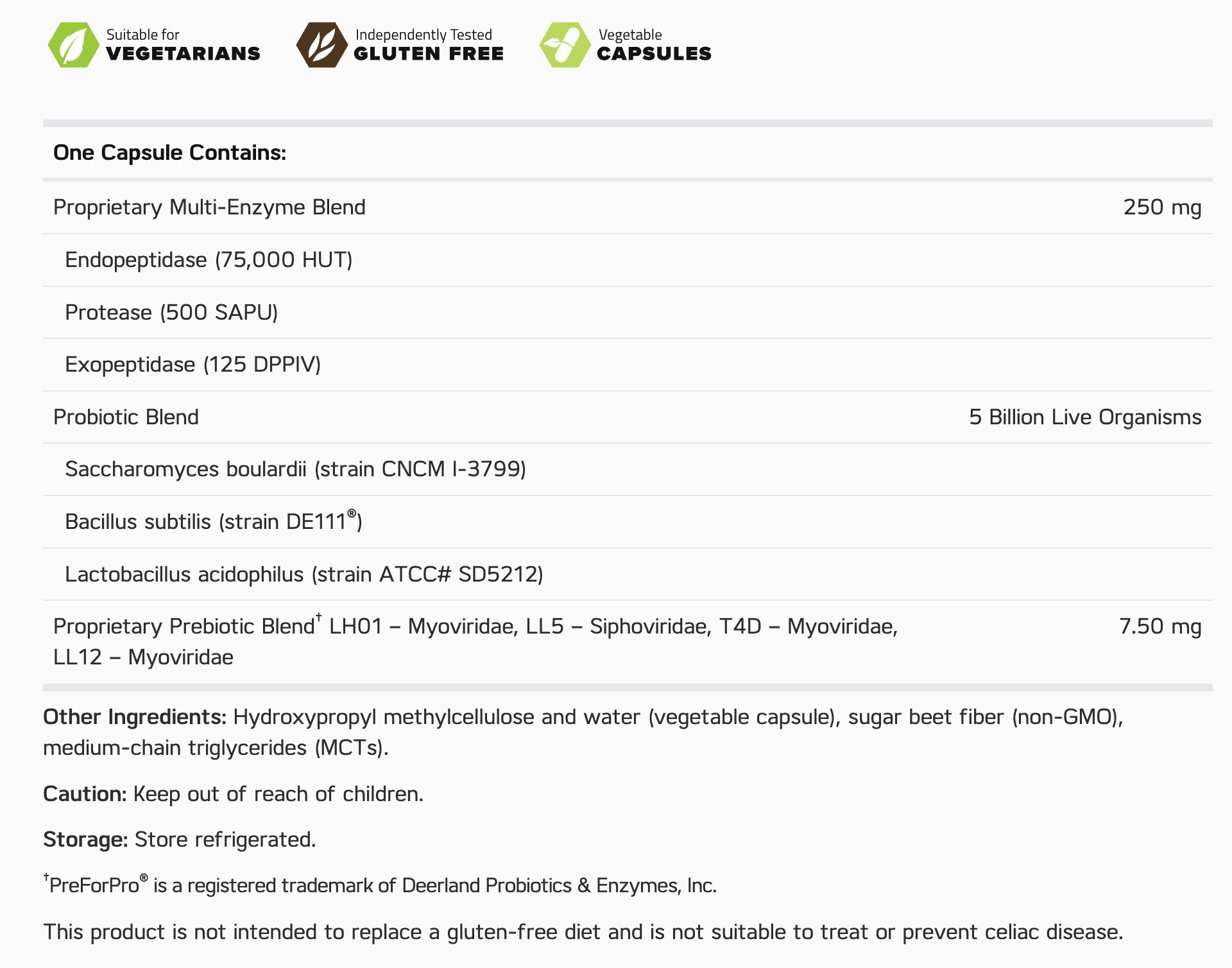This screenshot has height=968, width=1232.
Task: Click the 'Vegetable Capsules' label text
Action: coord(654,45)
